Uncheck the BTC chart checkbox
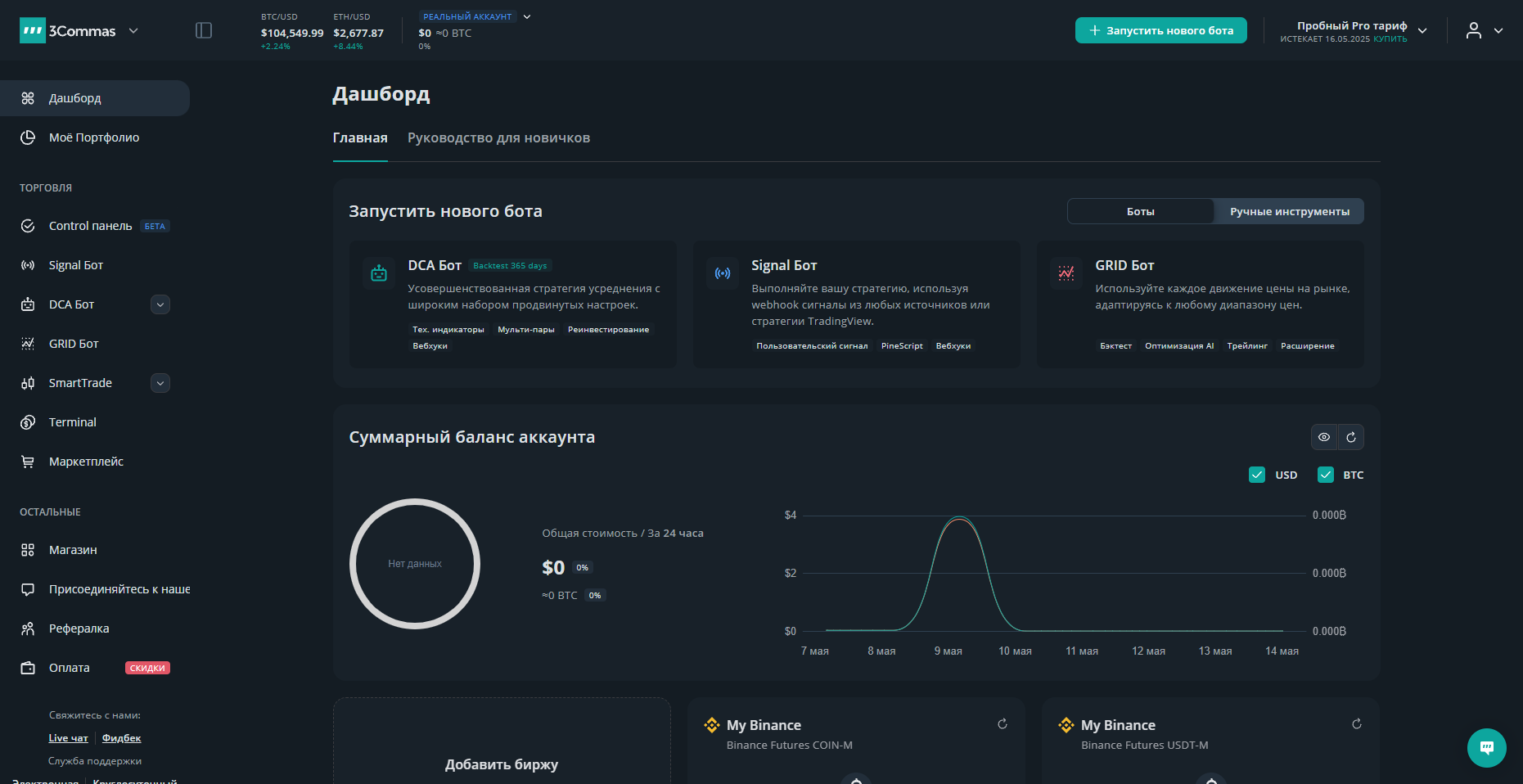 [x=1326, y=475]
